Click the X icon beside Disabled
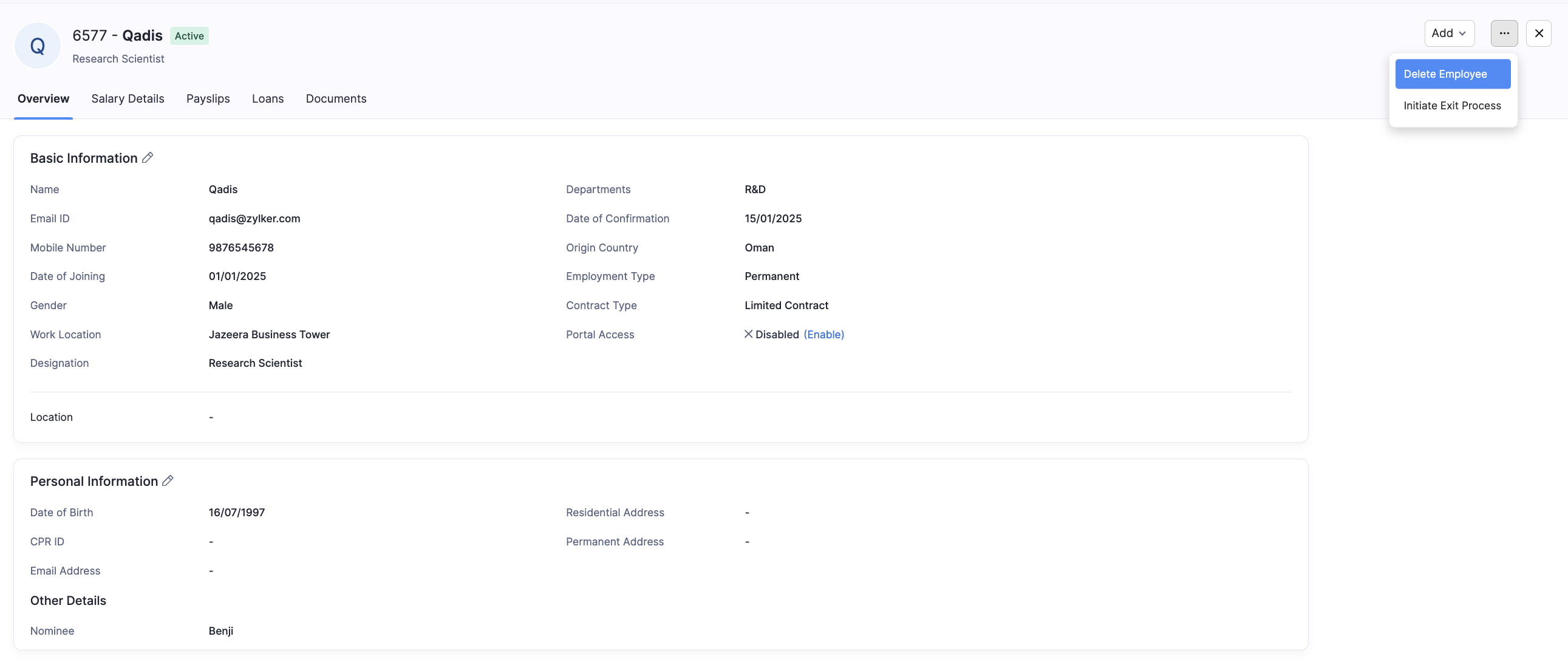Viewport: 1568px width, 662px height. click(x=749, y=334)
